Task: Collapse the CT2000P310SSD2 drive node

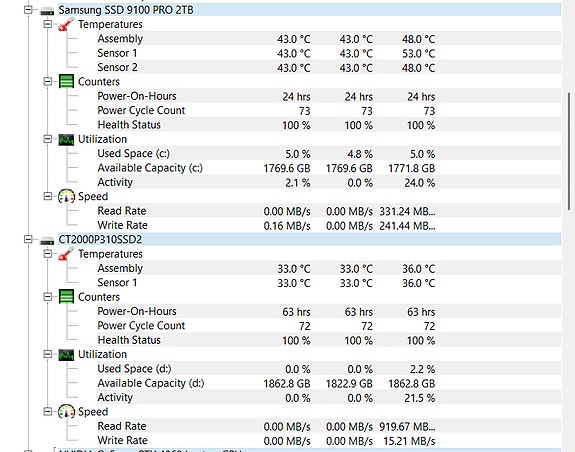Action: [28, 239]
